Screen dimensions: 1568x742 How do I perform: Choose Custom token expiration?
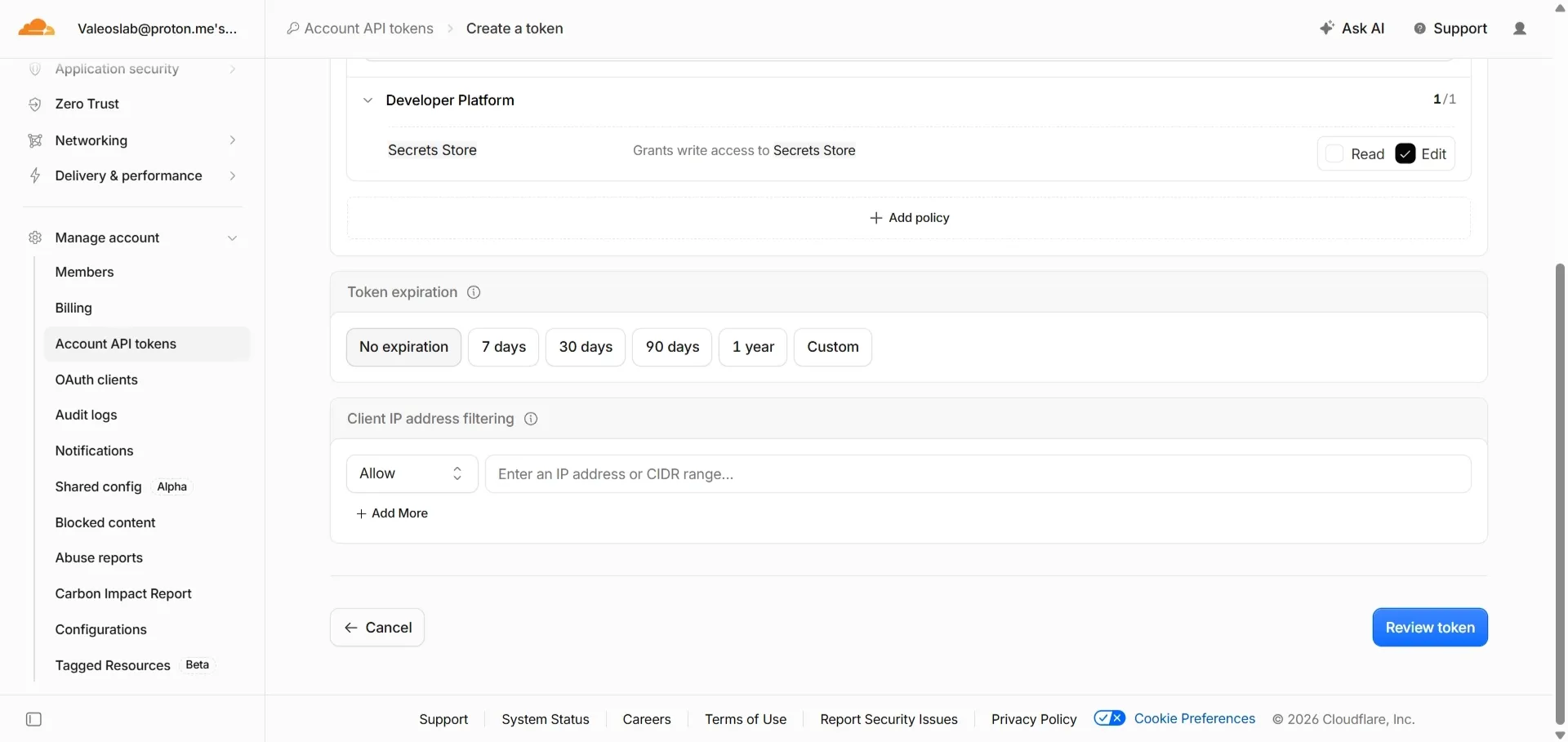(x=833, y=347)
